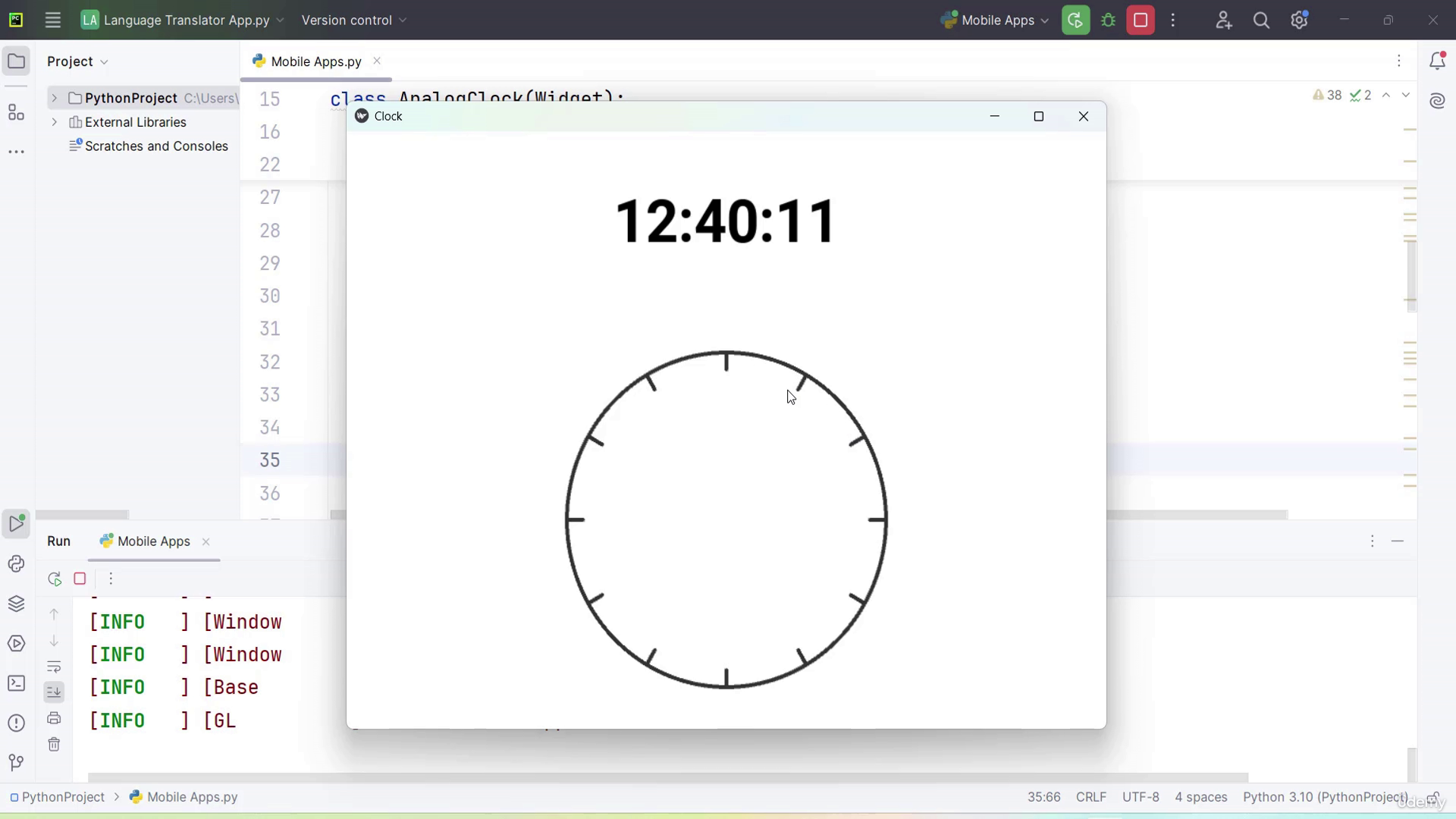The width and height of the screenshot is (1456, 819).
Task: Open editor tab options menu
Action: tap(1399, 61)
